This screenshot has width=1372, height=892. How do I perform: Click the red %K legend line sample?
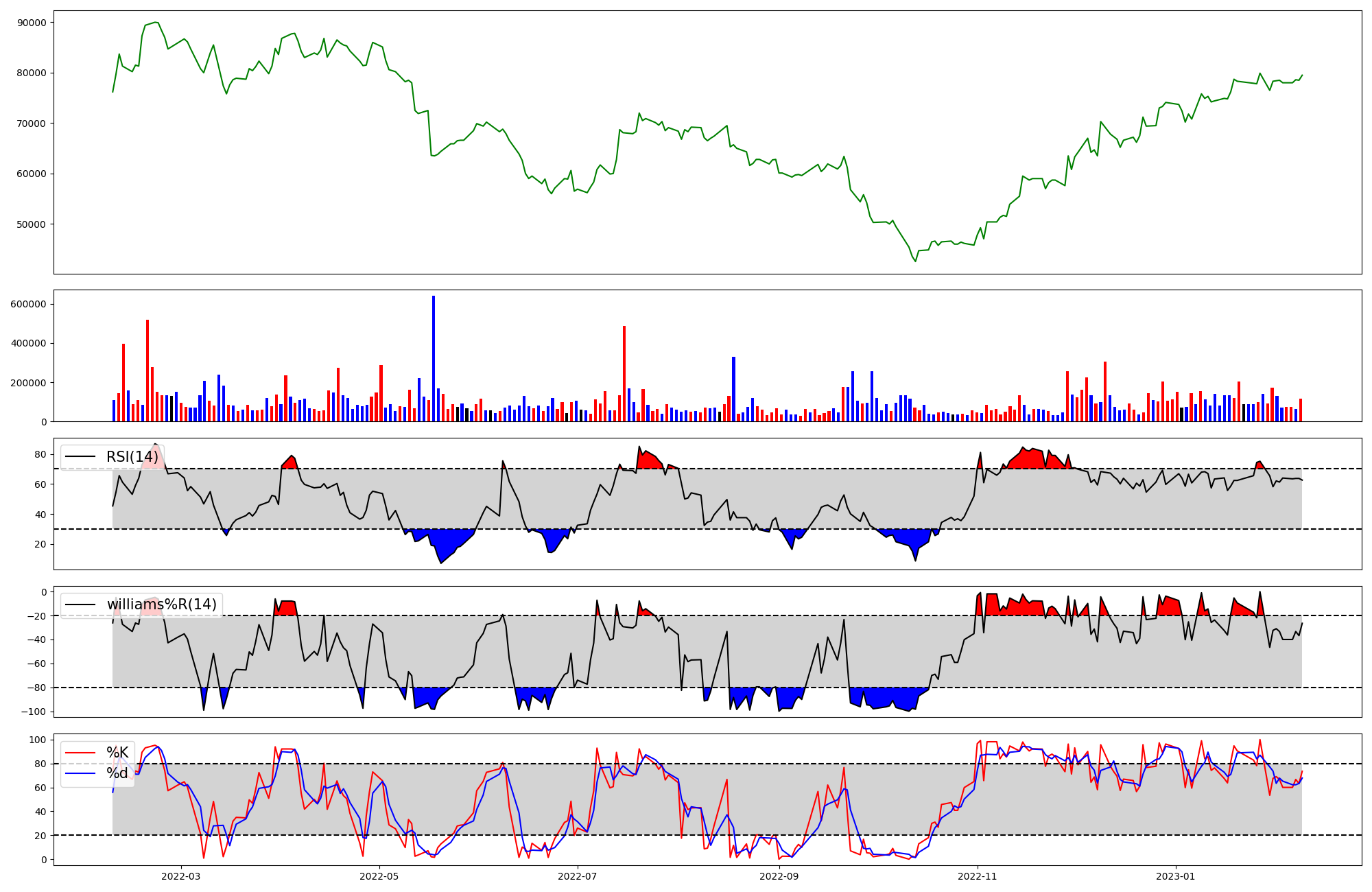click(80, 753)
